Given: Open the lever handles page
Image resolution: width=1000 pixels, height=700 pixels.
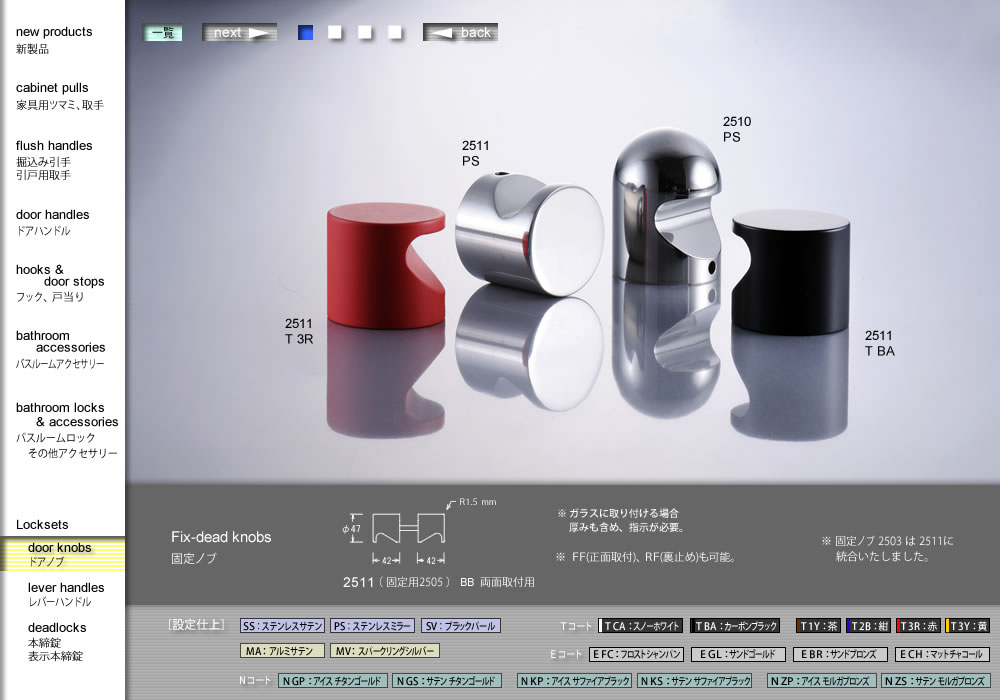Looking at the screenshot, I should [66, 594].
